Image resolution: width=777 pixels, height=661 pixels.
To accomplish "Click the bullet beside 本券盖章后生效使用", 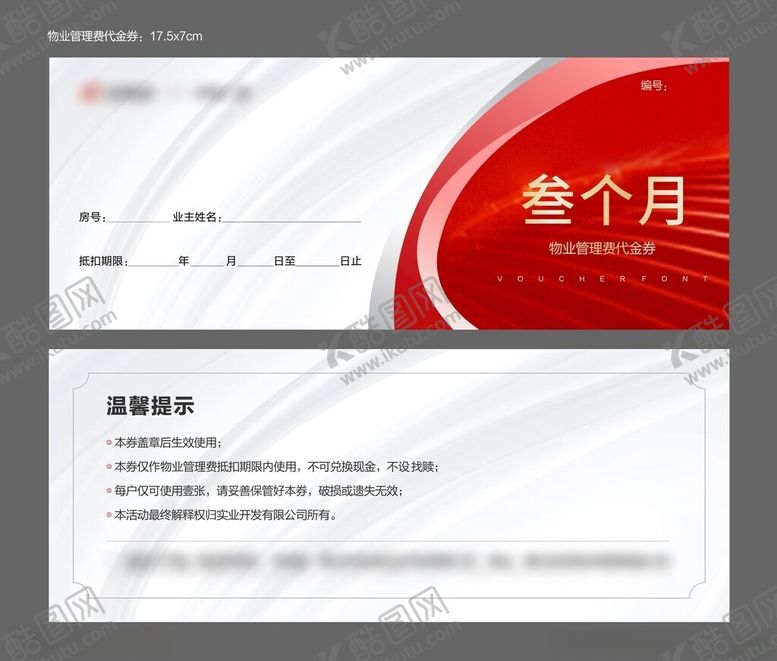I will 109,442.
